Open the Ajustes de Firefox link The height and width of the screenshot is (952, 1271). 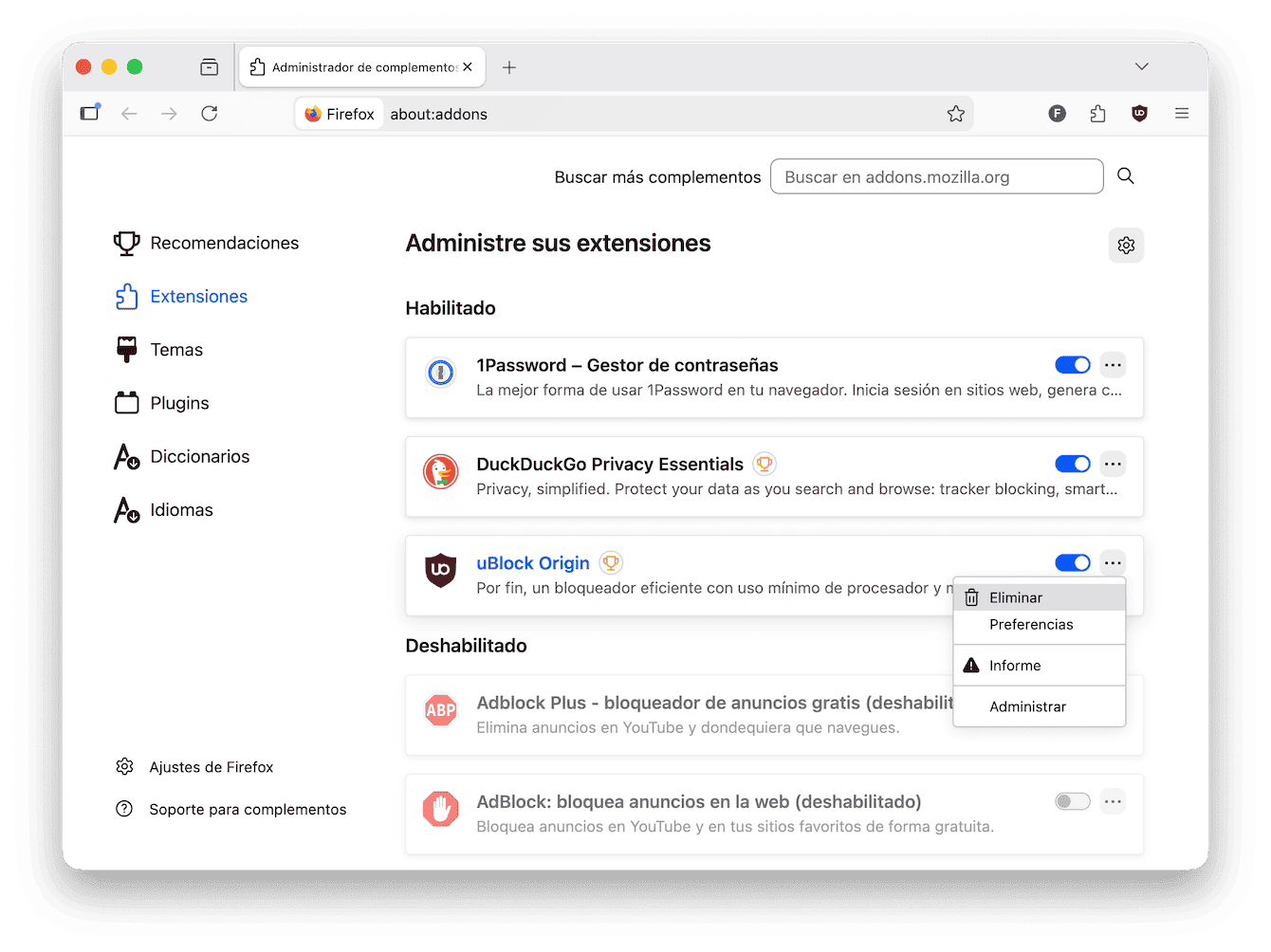(x=211, y=767)
